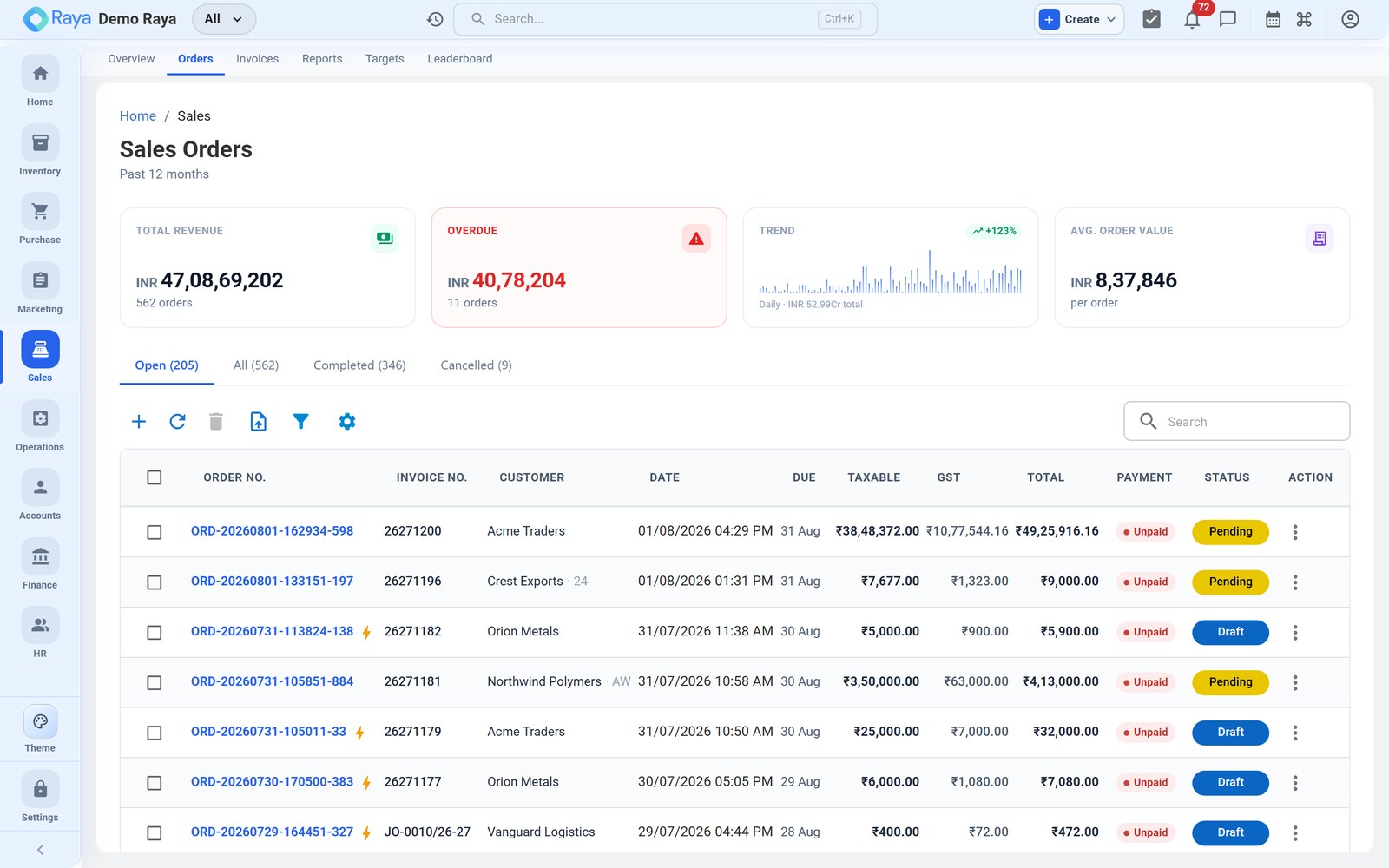Click the orders table Search box

1236,422
